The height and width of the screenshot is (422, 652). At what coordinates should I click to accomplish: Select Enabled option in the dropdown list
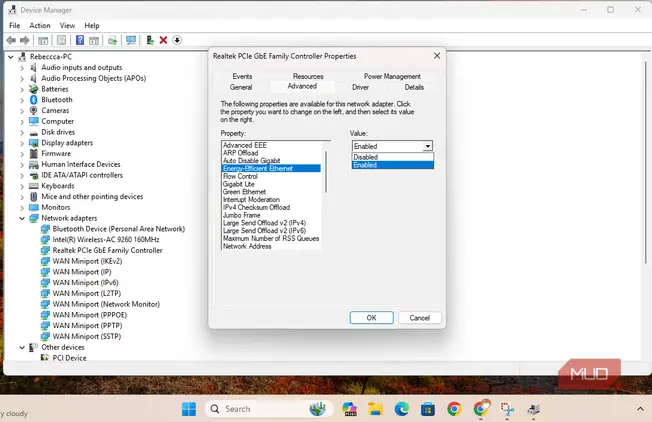tap(393, 165)
